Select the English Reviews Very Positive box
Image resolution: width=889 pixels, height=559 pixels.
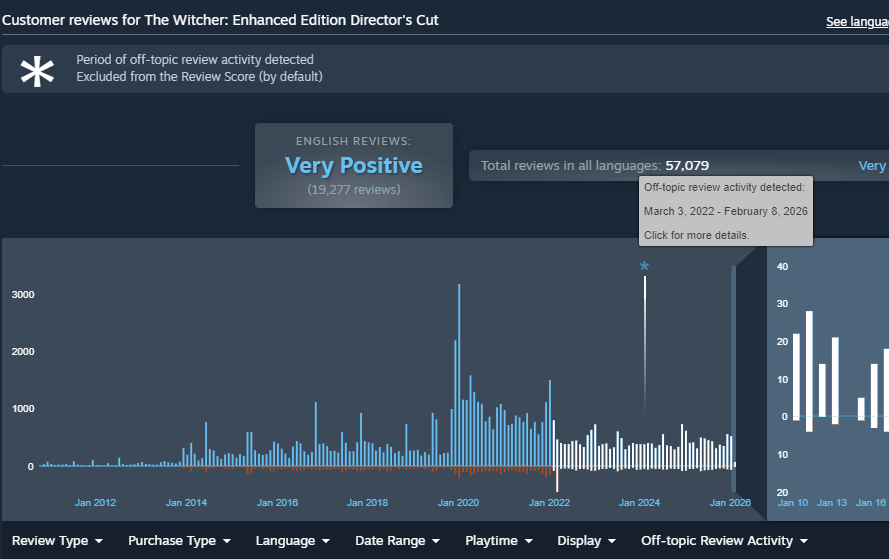(354, 166)
